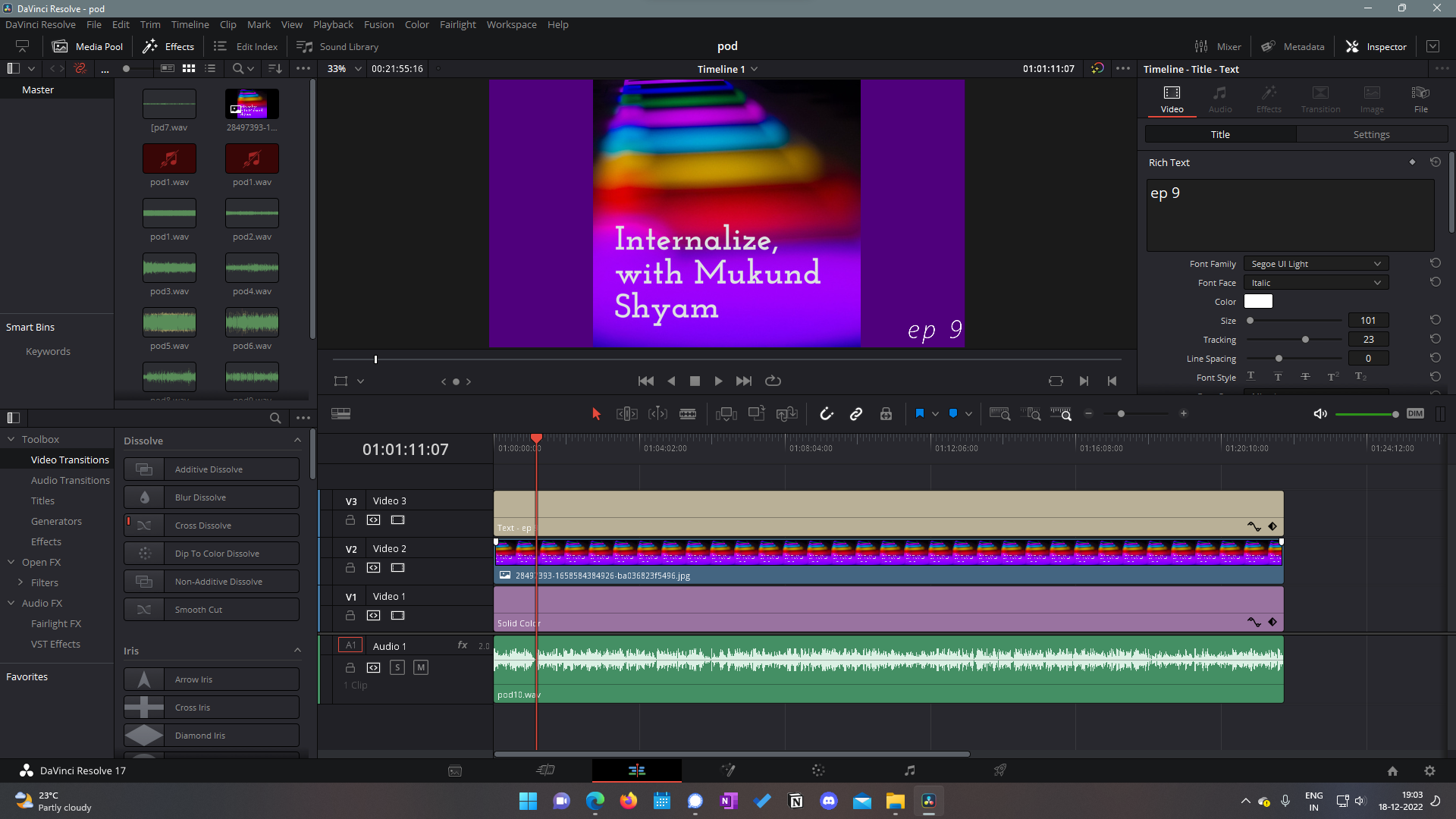Viewport: 1456px width, 819px height.
Task: Click the white text Color swatch
Action: pos(1258,302)
